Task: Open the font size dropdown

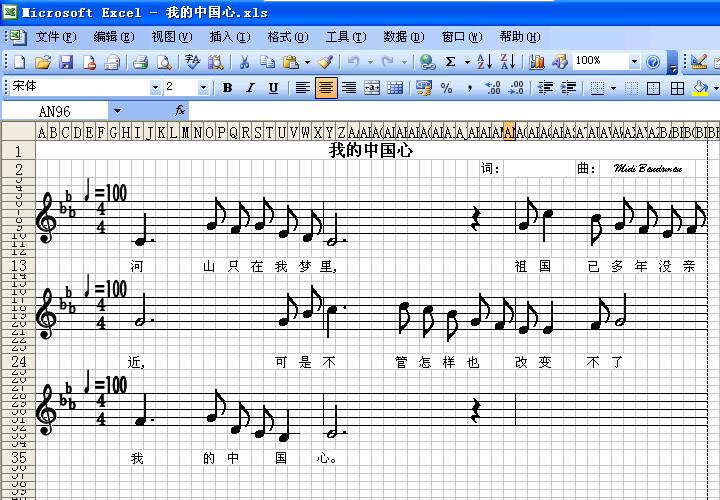Action: (203, 87)
